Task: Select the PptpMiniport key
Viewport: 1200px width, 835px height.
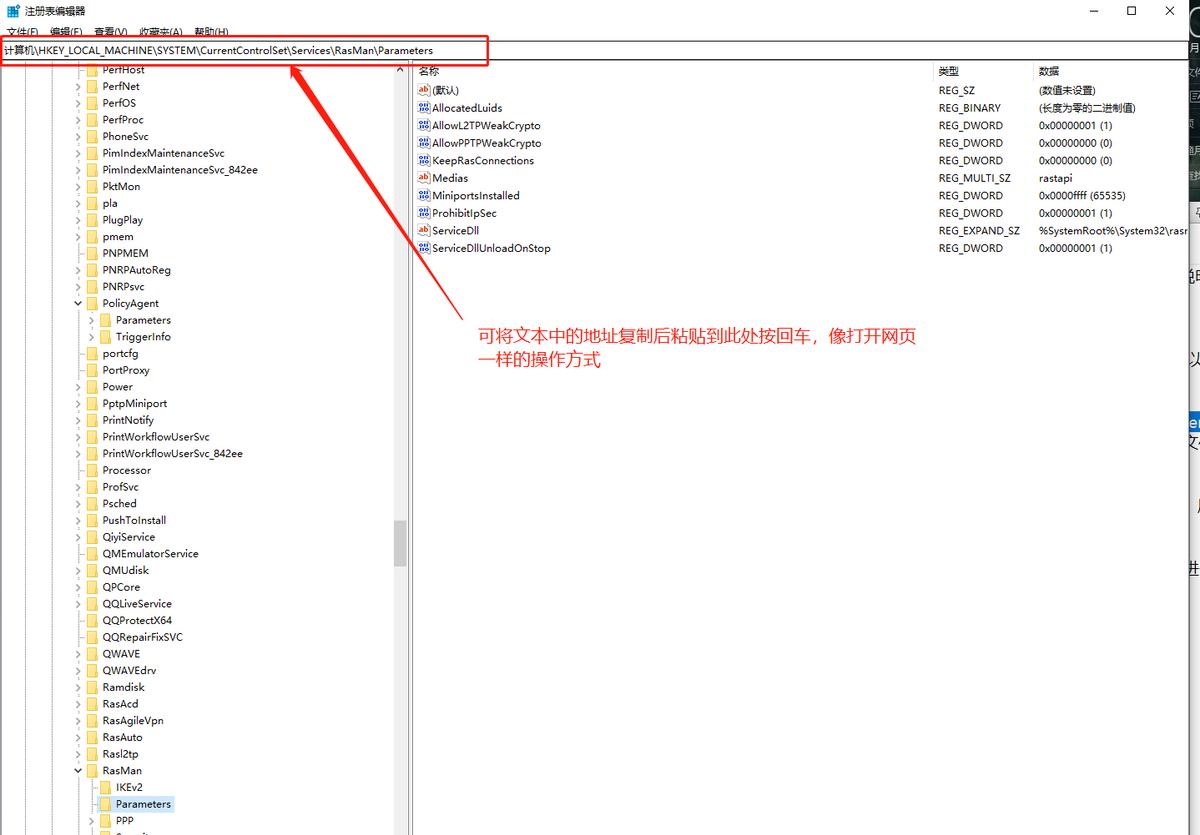Action: (134, 404)
